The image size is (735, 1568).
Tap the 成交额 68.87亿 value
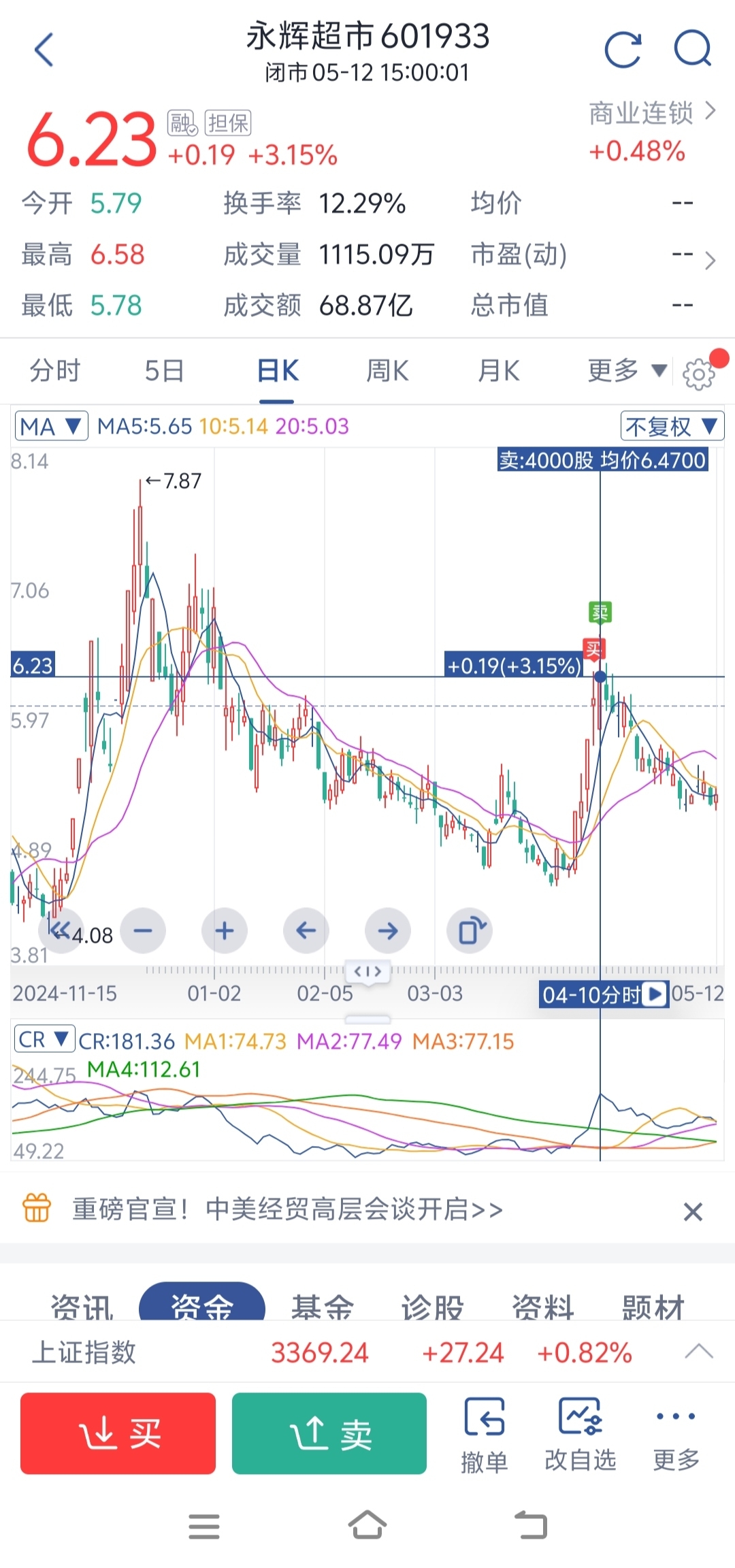[x=365, y=306]
